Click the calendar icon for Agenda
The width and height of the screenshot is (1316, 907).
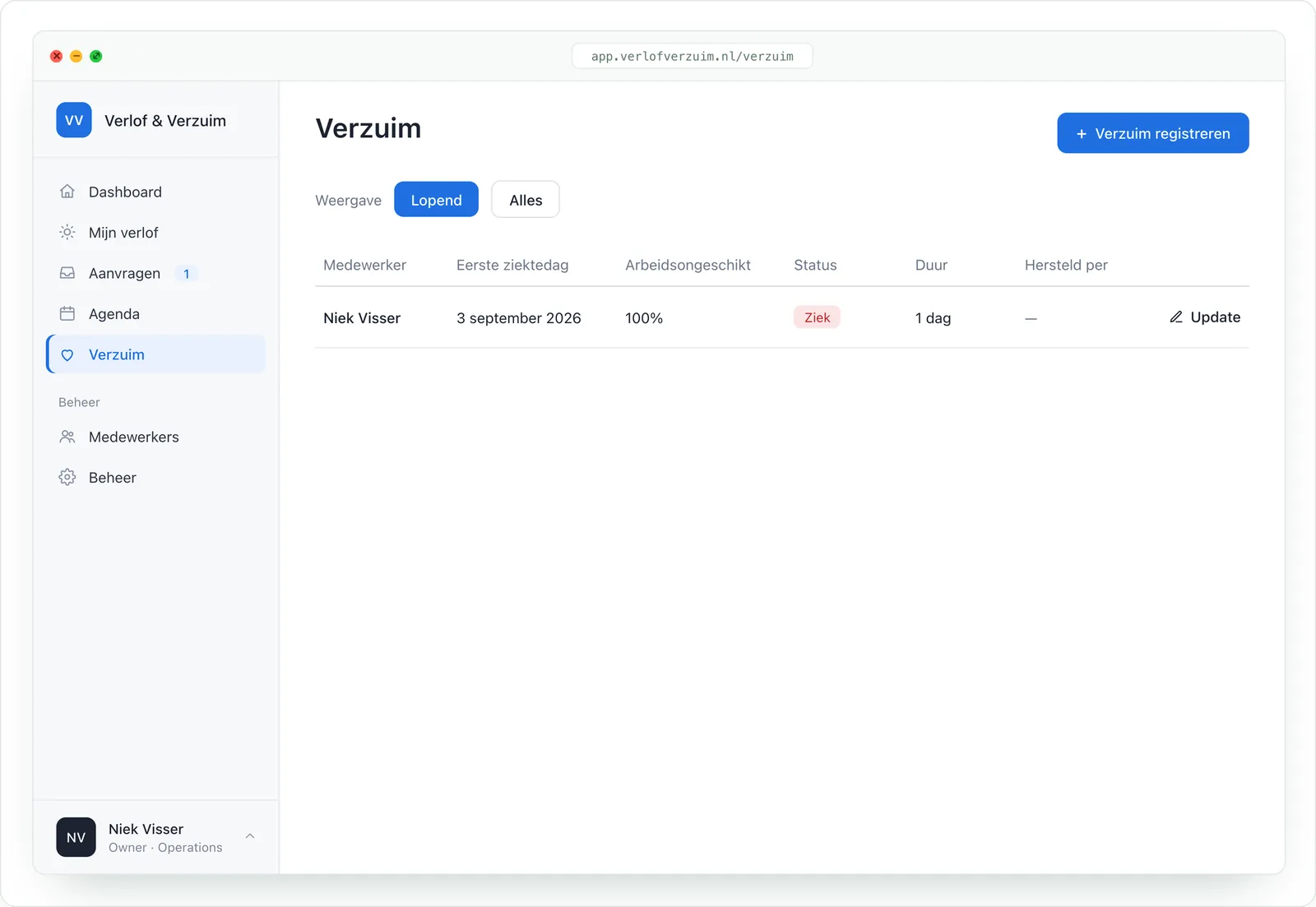pos(67,314)
